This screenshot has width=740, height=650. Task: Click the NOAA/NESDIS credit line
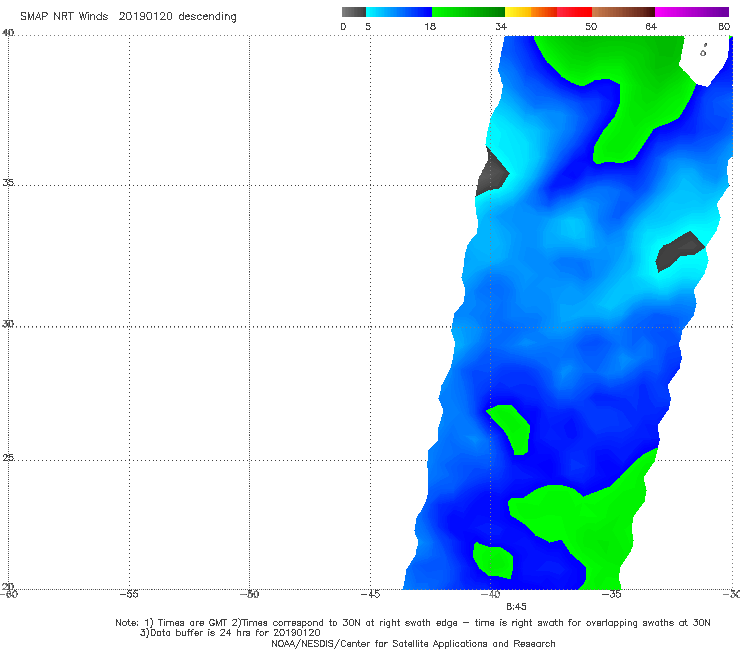click(x=413, y=644)
